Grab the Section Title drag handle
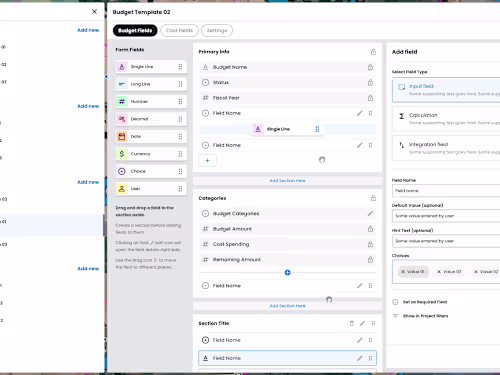Screen dimensions: 500x375 coord(373,323)
